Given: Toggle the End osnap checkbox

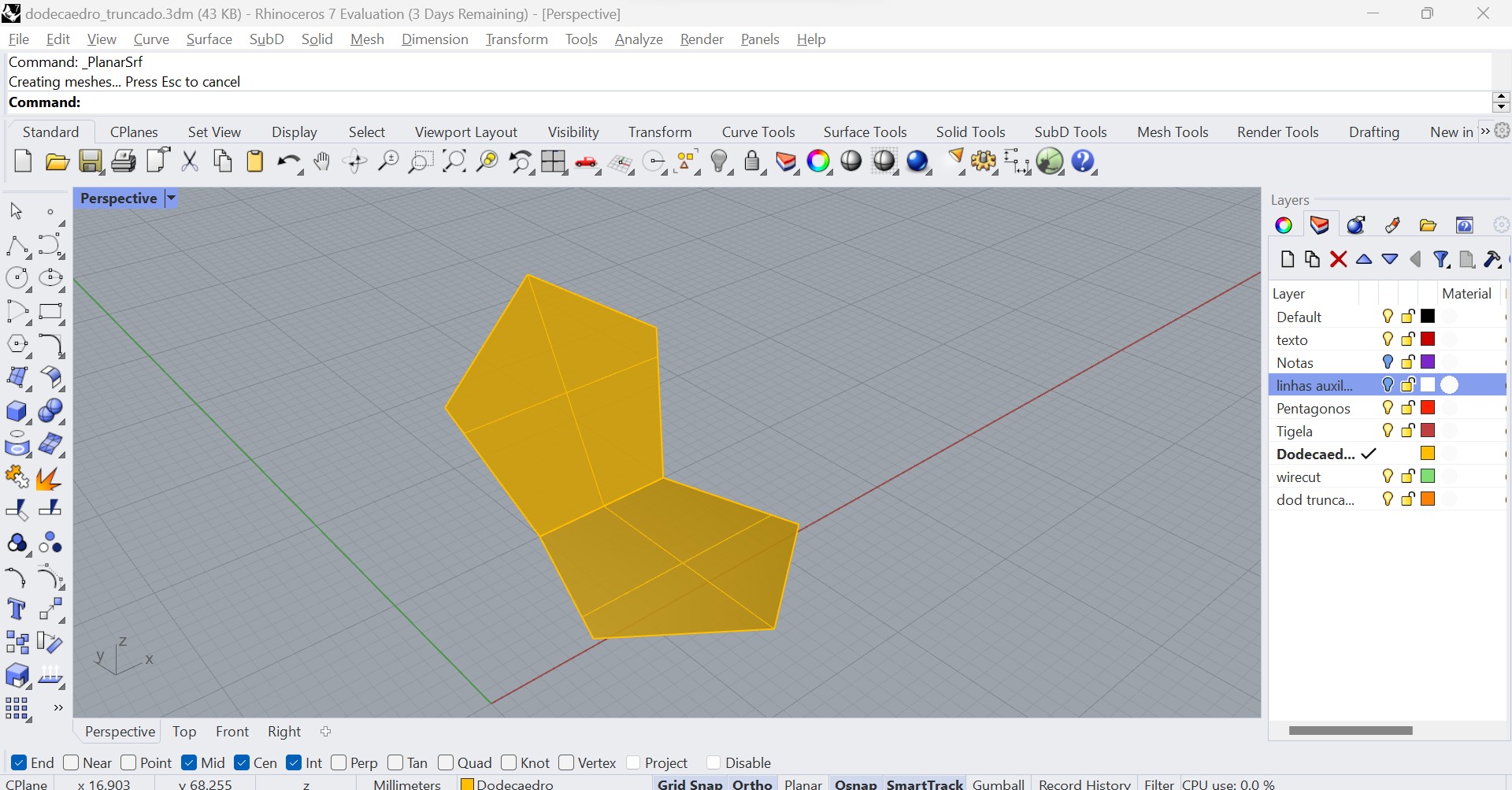Looking at the screenshot, I should (x=19, y=762).
